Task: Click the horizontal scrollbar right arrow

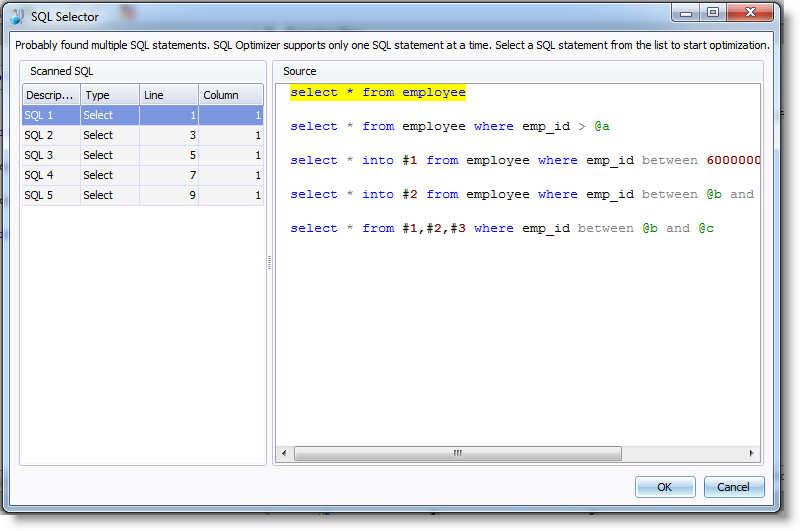Action: (x=752, y=453)
